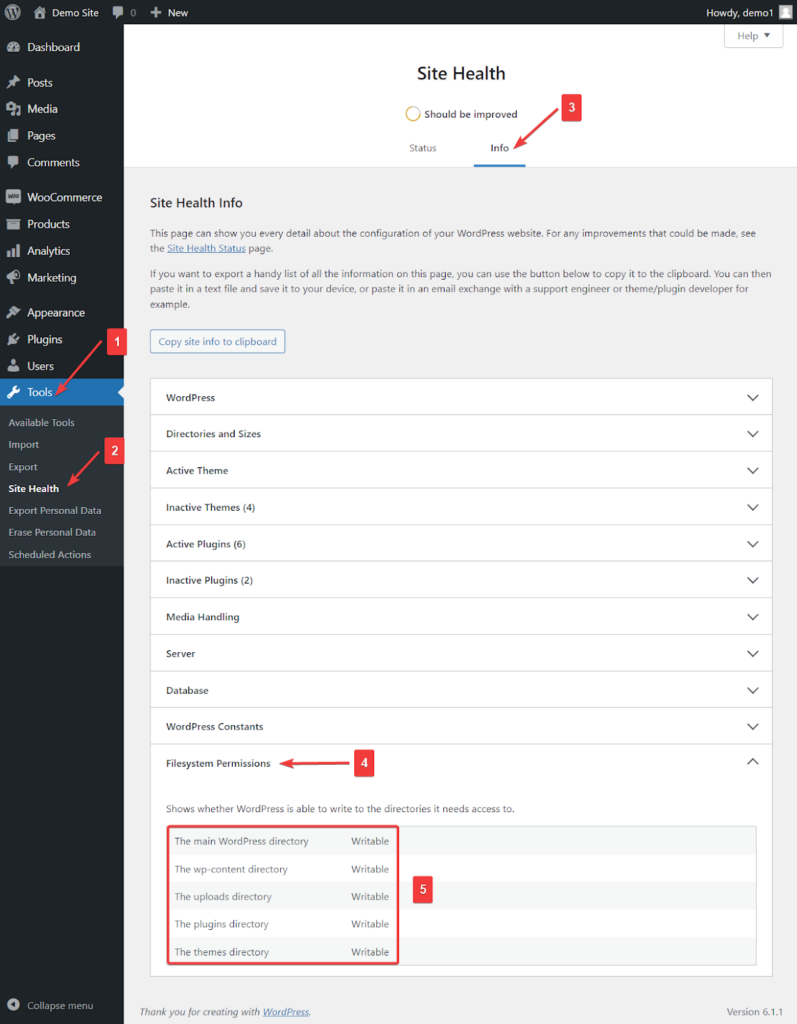
Task: Click the Users person icon
Action: coord(13,366)
